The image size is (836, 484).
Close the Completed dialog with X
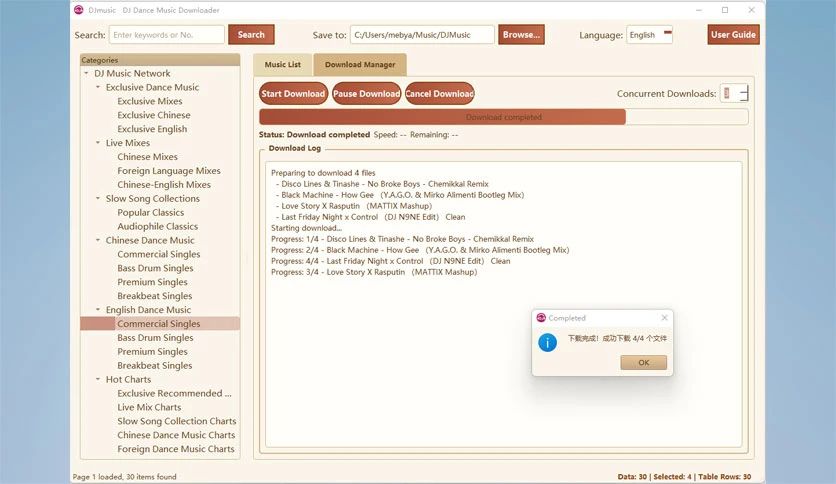point(664,318)
